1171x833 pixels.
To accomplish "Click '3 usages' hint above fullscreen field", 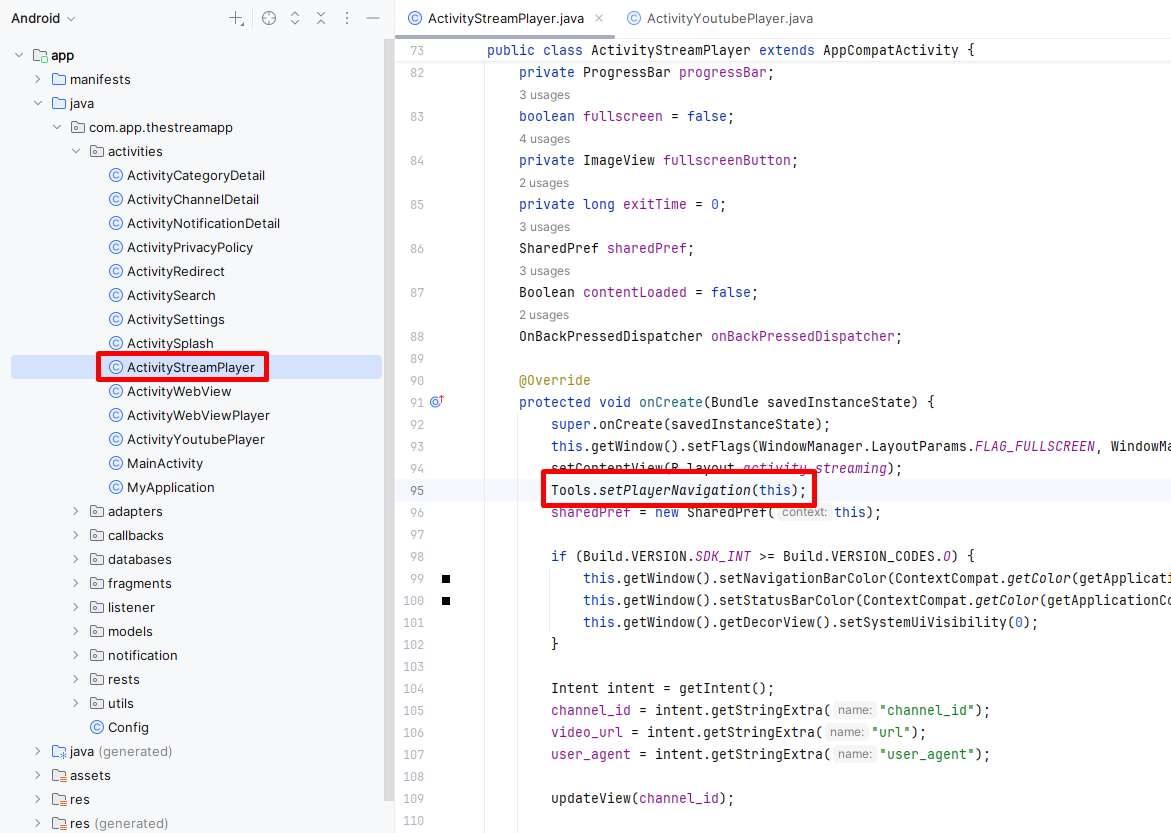I will 544,95.
